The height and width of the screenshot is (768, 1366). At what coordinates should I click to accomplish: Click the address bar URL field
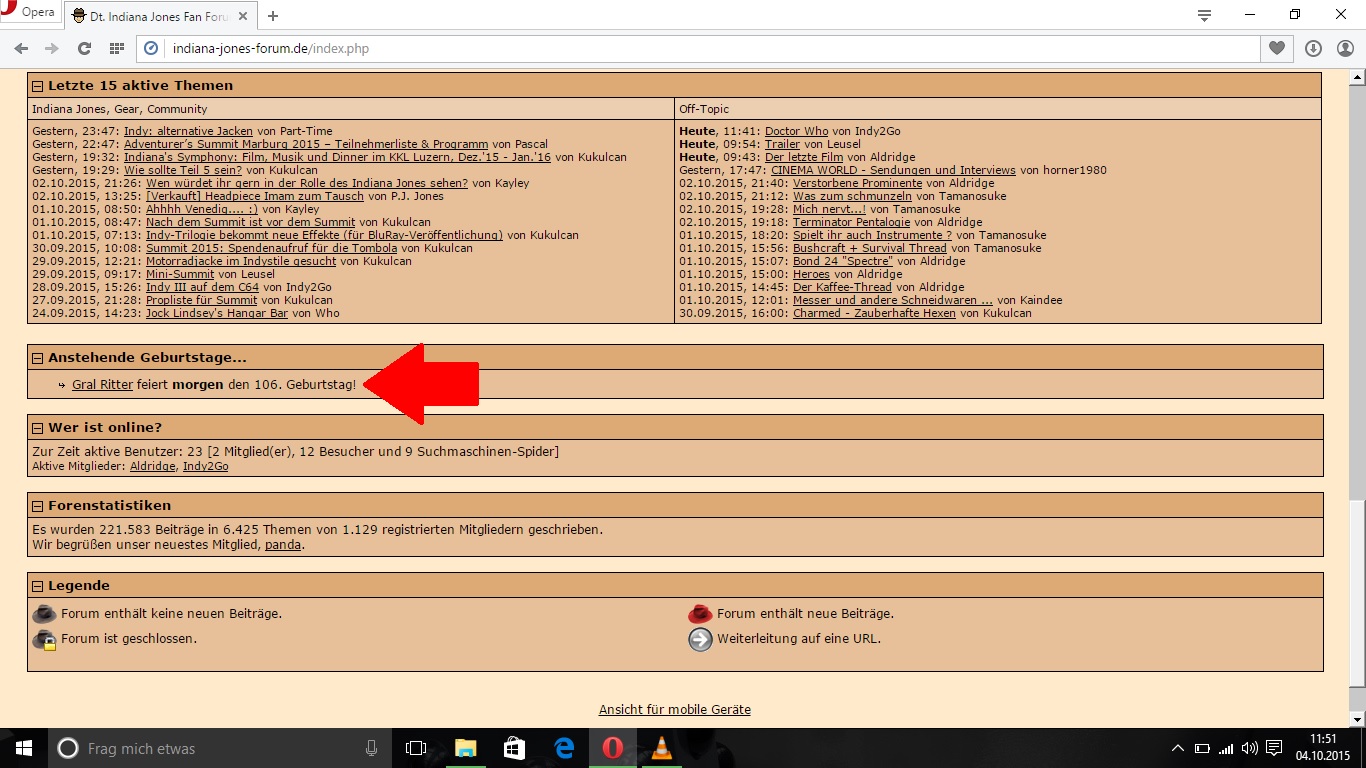pos(700,48)
